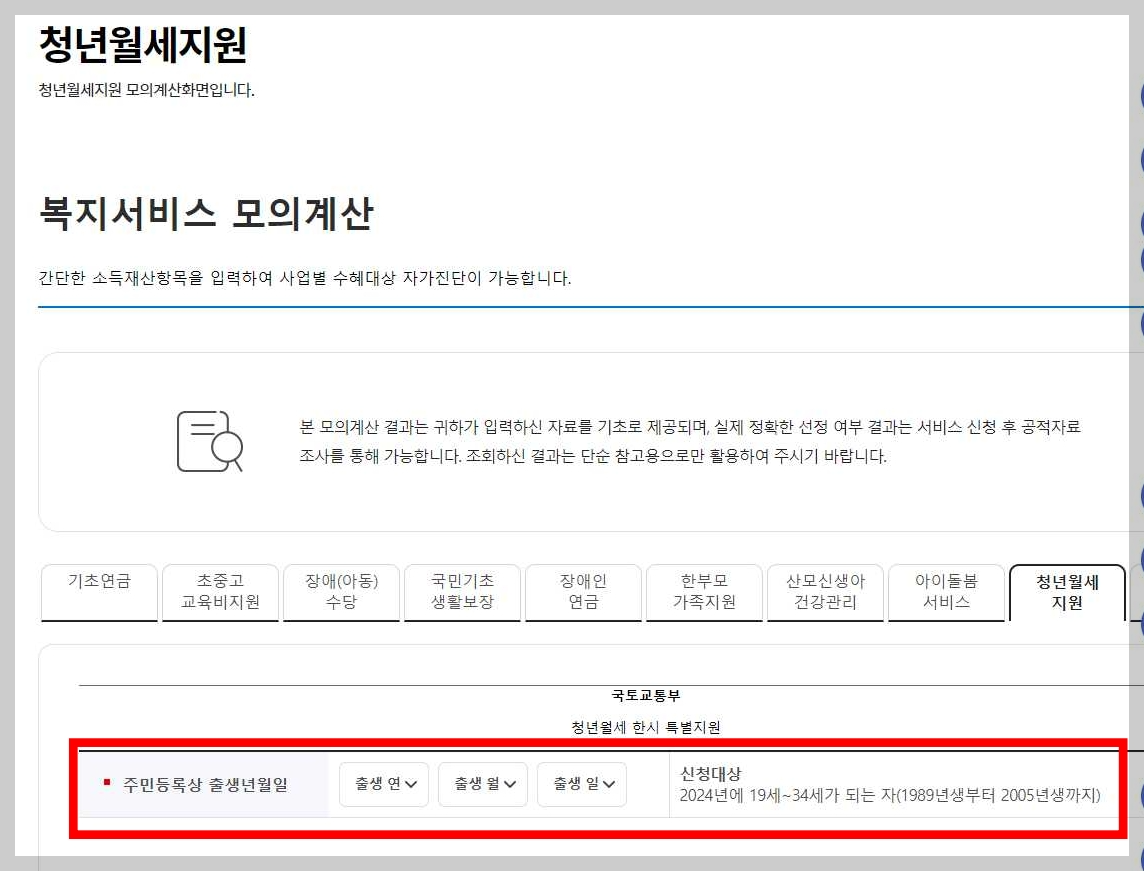Open the 장애인 연금 tab
Screen dimensions: 1144x871
point(583,592)
